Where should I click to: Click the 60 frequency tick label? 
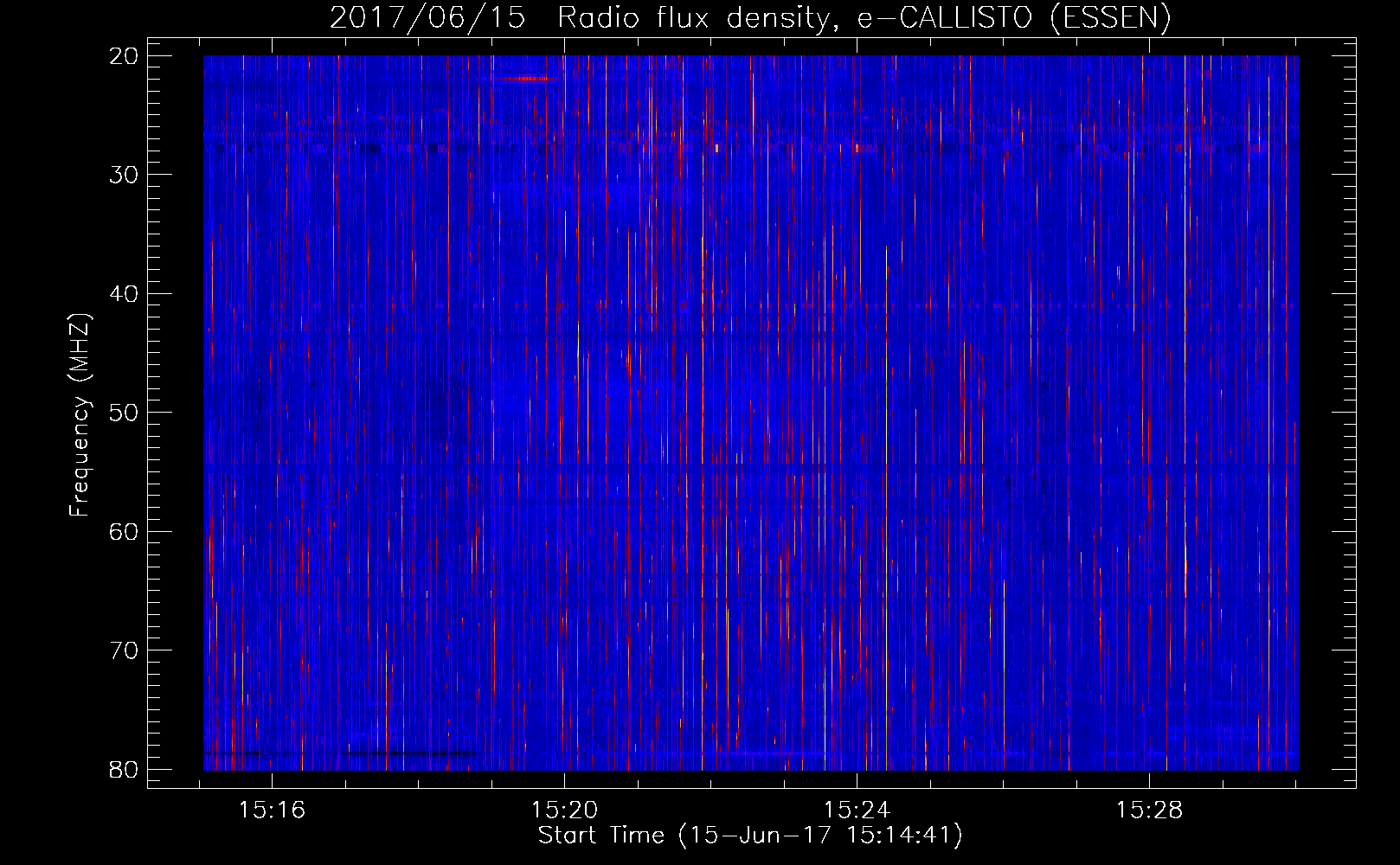[x=124, y=532]
